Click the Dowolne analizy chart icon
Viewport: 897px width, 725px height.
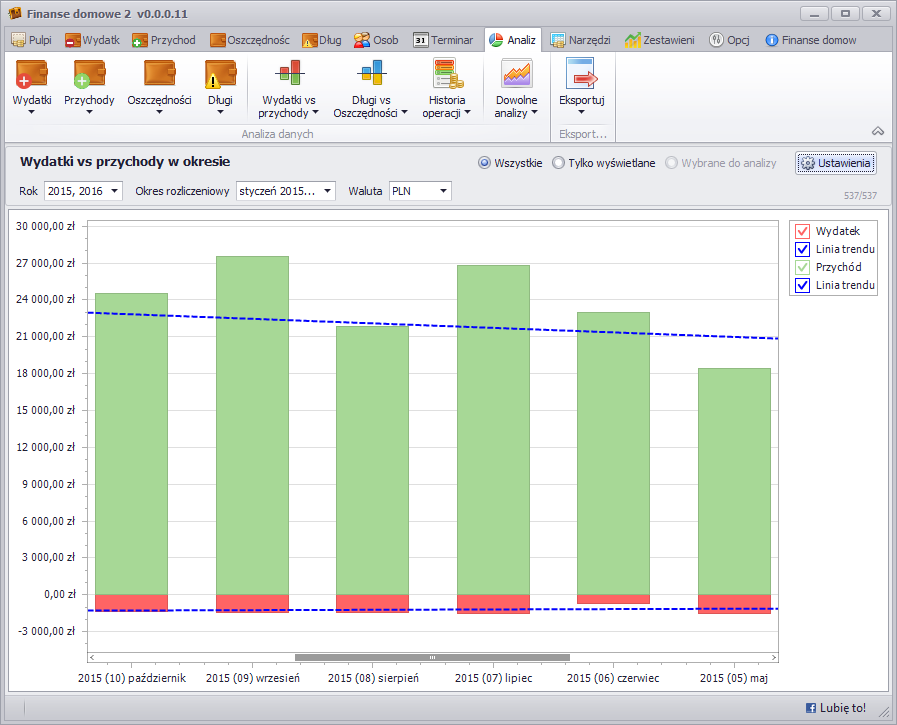(x=516, y=75)
